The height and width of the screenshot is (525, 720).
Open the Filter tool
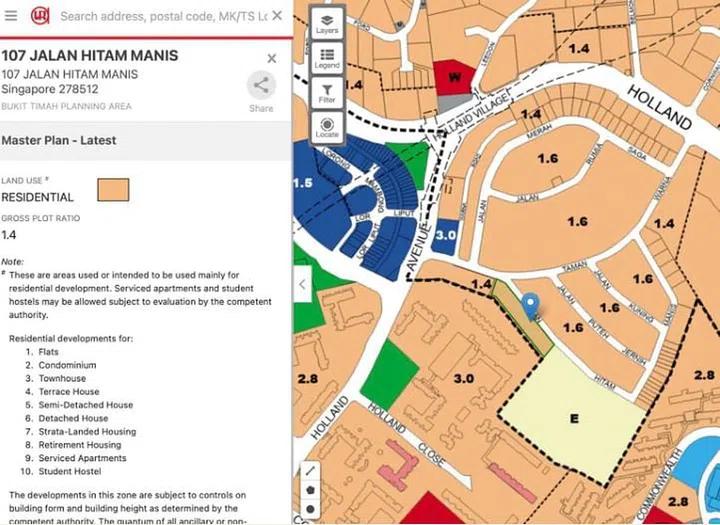(327, 93)
